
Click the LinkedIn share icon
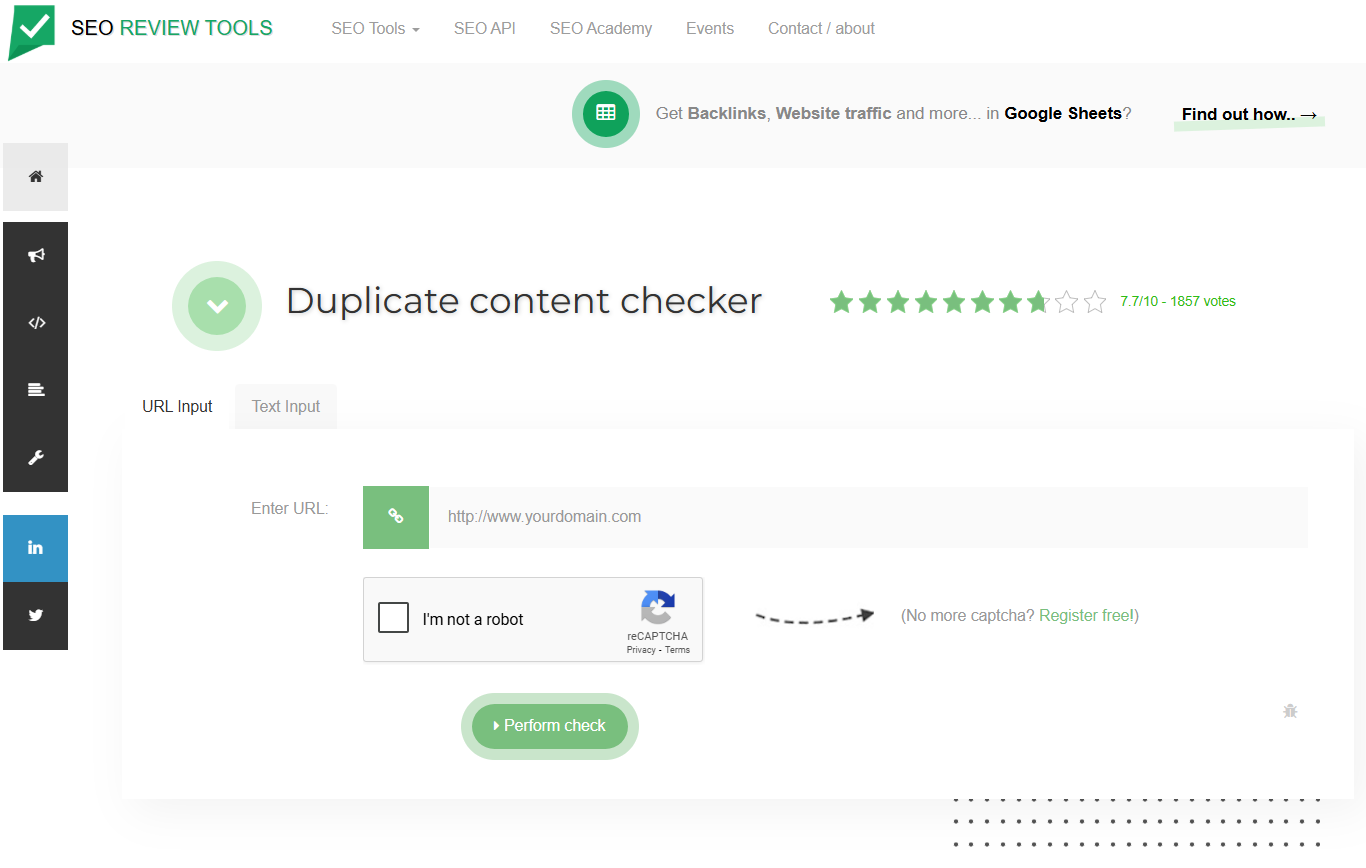36,548
